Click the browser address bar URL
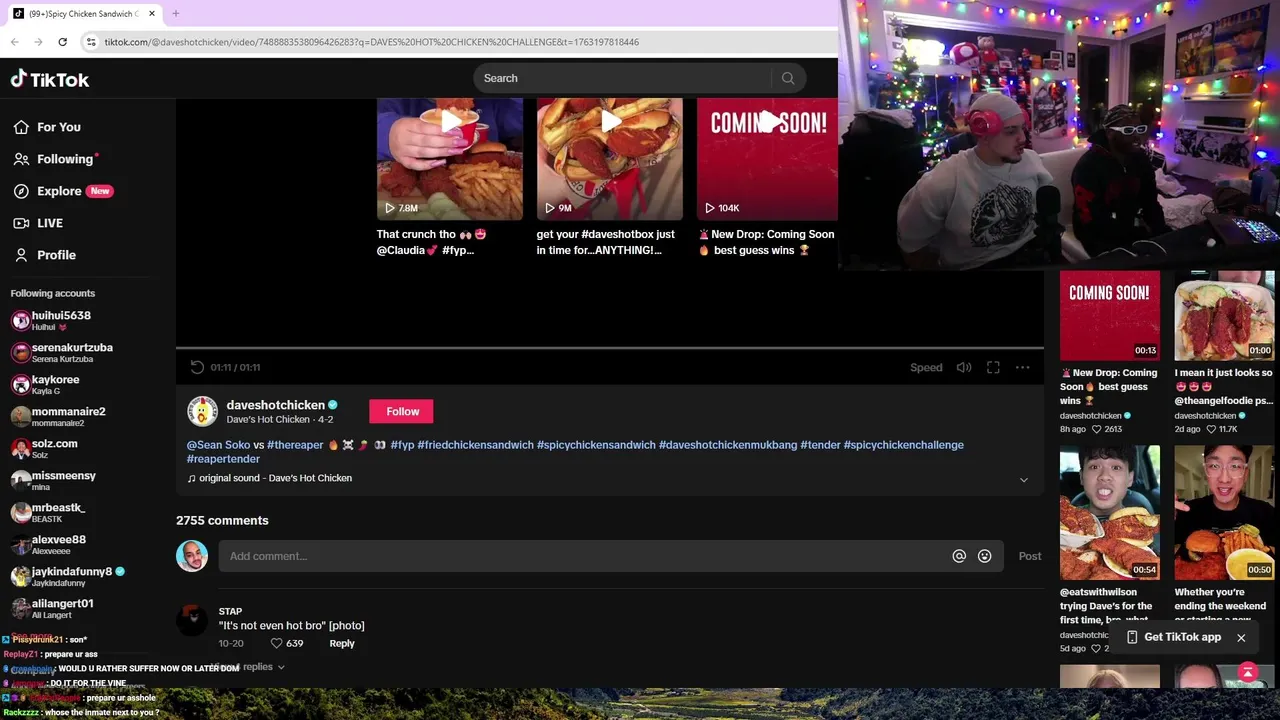Screen dimensions: 1280x720 371,42
